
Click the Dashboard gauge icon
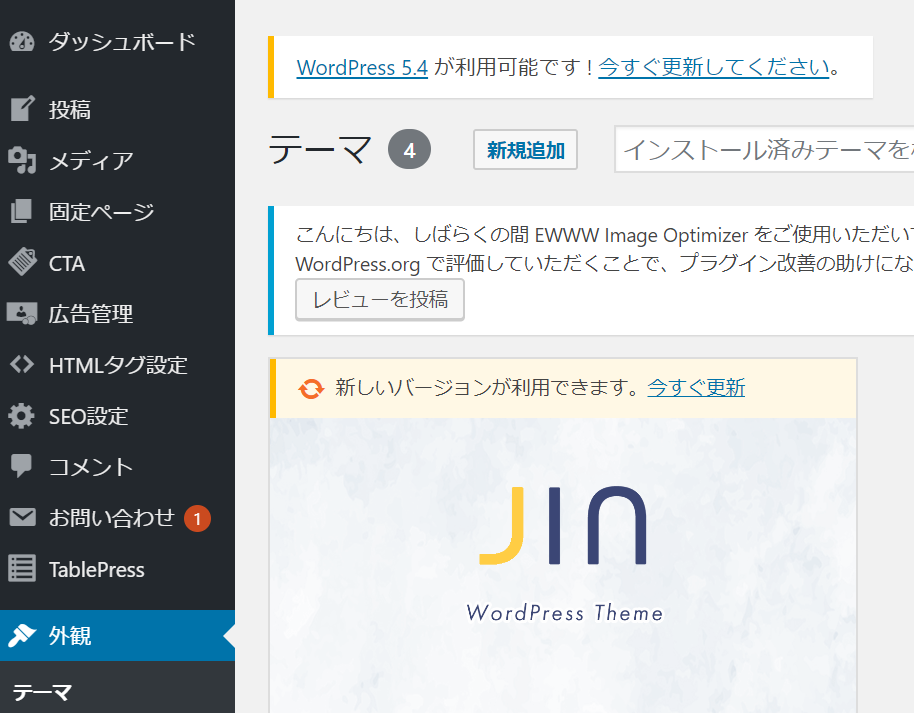point(22,42)
